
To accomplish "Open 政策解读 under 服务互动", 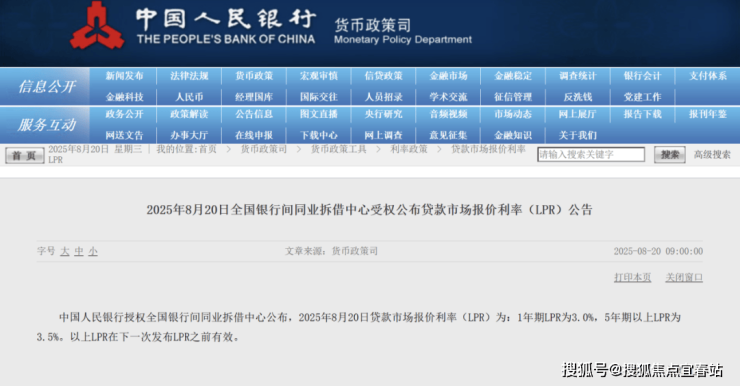I will tap(189, 114).
